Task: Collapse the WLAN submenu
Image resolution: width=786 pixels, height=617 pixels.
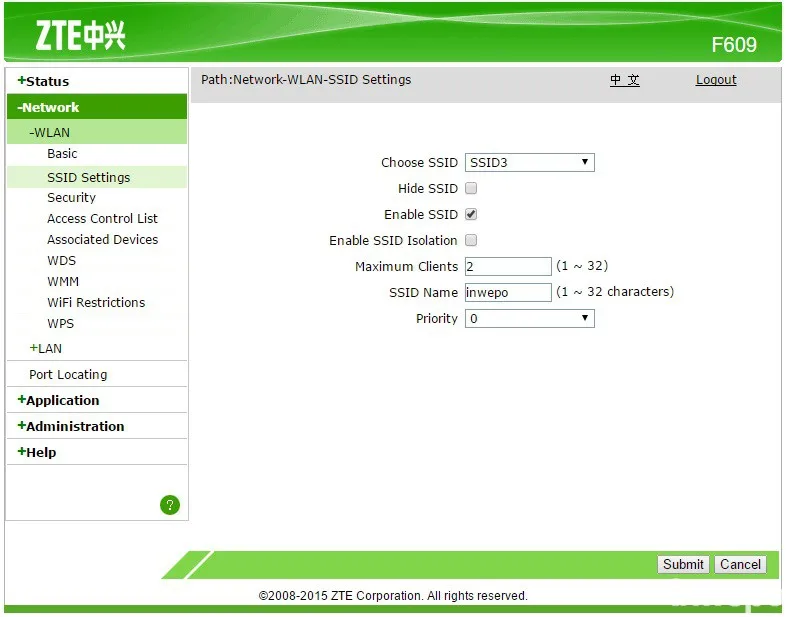Action: pos(49,132)
